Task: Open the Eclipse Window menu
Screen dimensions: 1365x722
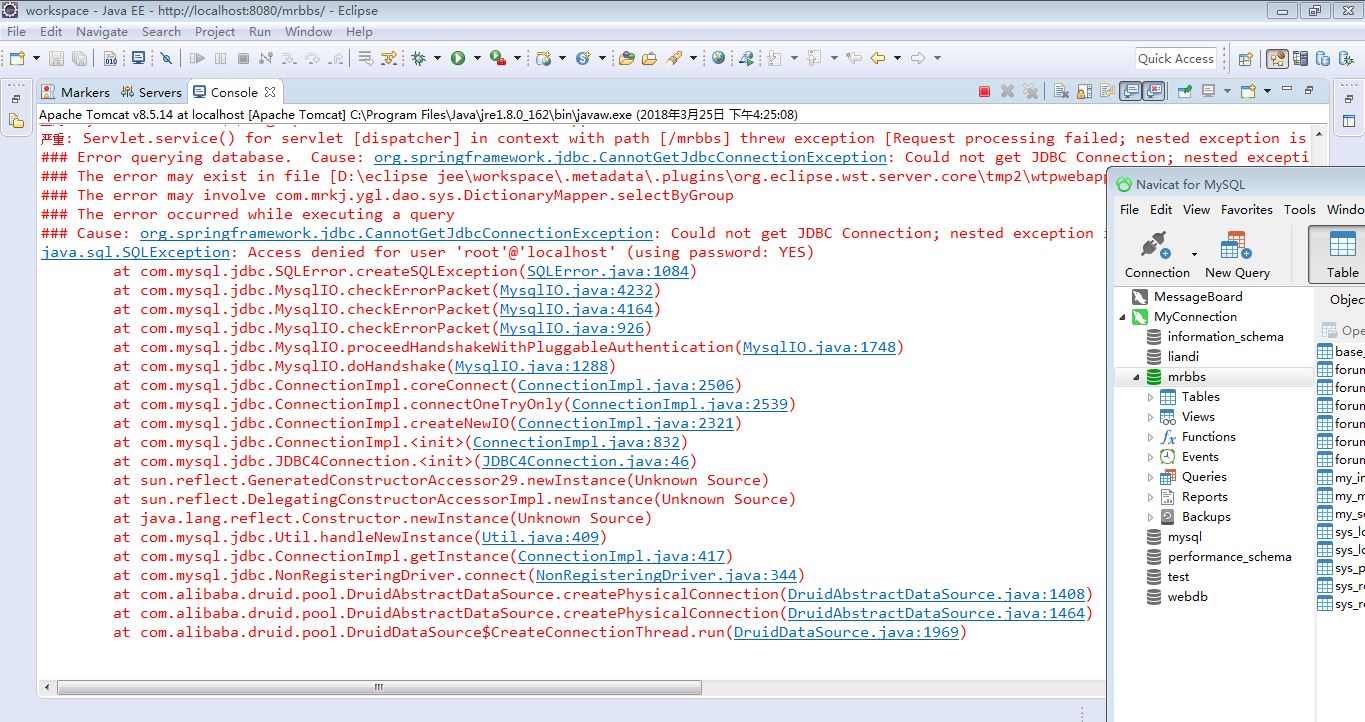Action: 308,31
